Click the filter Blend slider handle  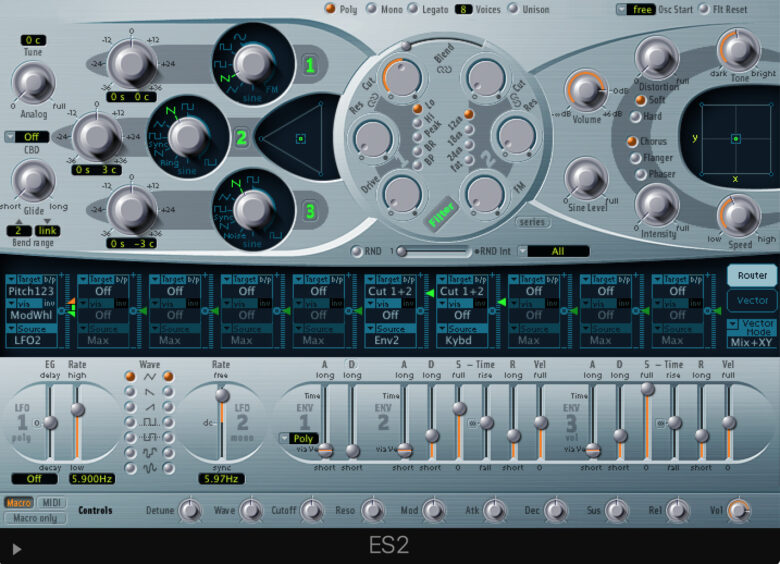(x=406, y=46)
